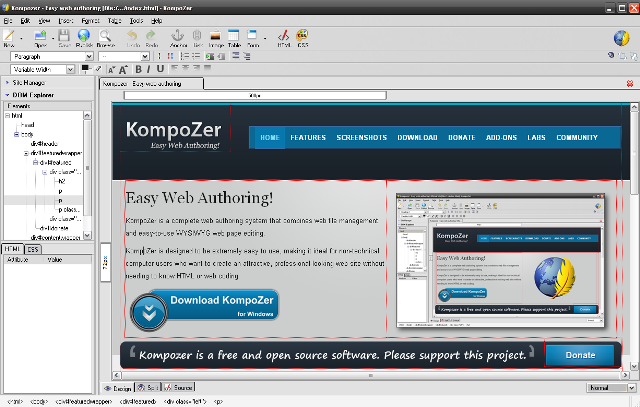Viewport: 640px width, 407px height.
Task: Open a file with Open icon
Action: [40, 38]
